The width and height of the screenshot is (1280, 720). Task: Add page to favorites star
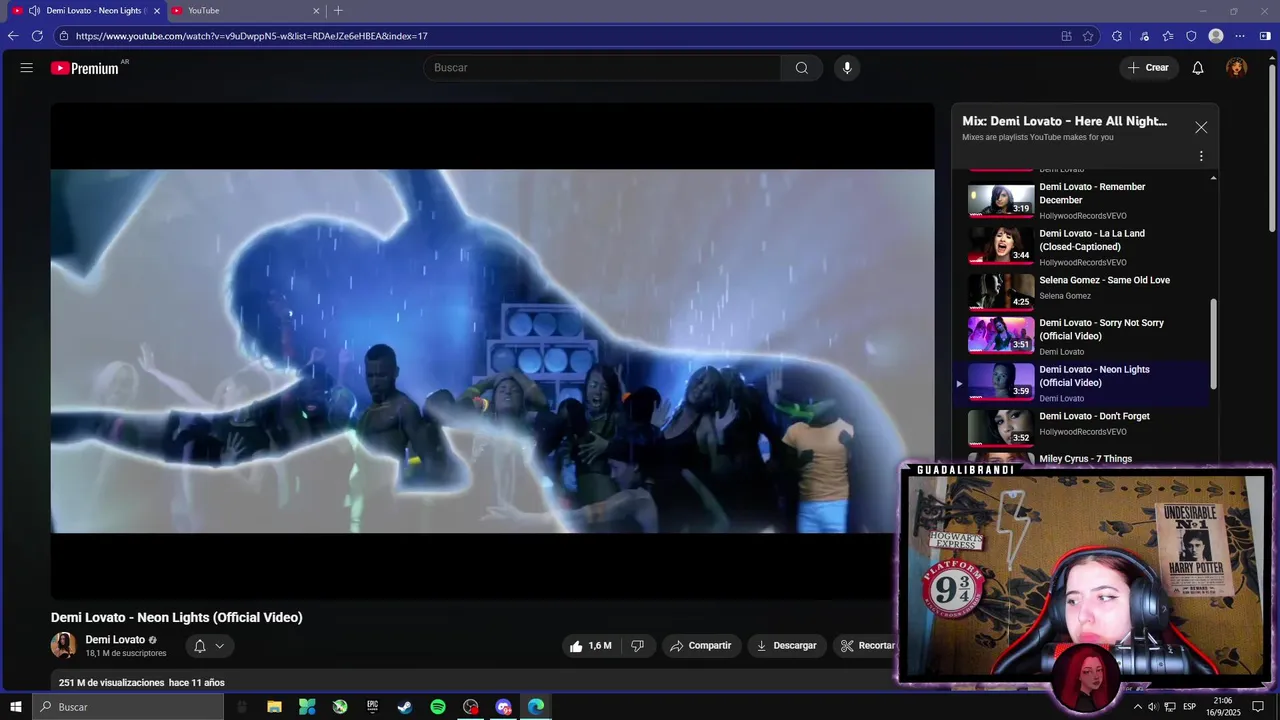coord(1088,36)
